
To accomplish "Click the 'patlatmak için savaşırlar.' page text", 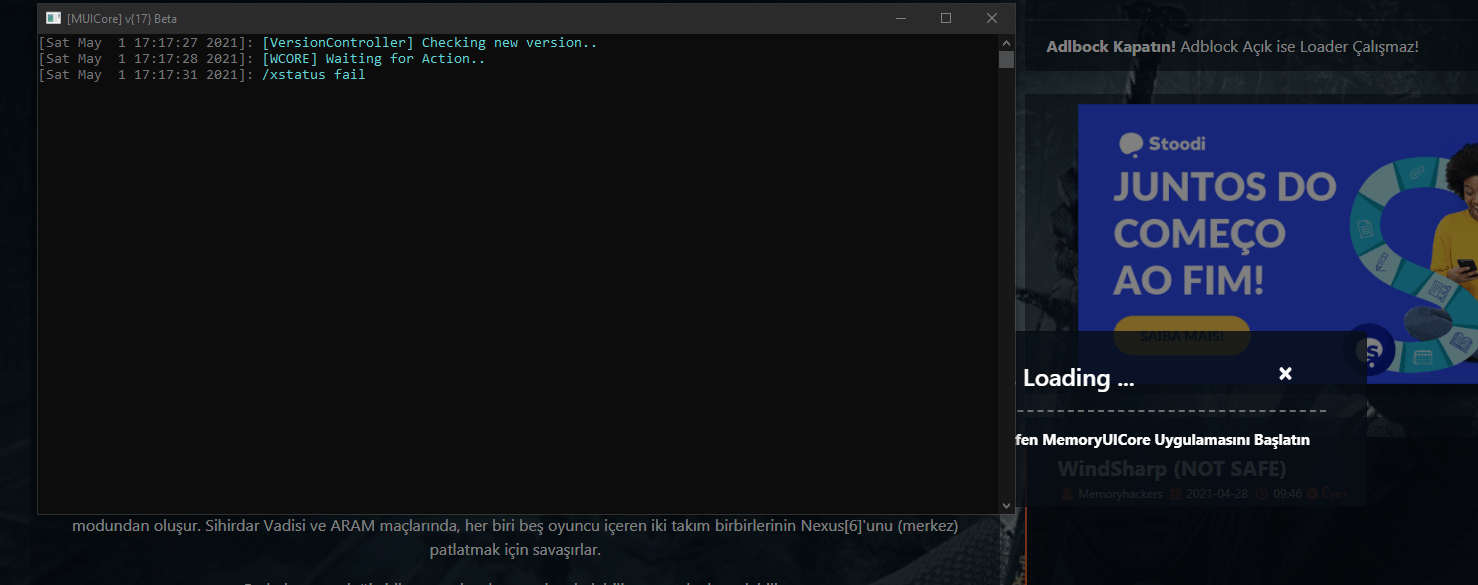I will point(515,550).
